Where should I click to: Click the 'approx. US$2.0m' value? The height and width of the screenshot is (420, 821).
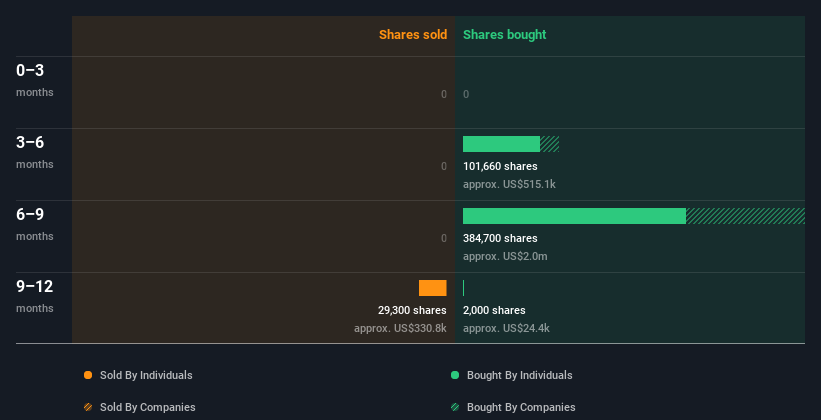point(505,257)
